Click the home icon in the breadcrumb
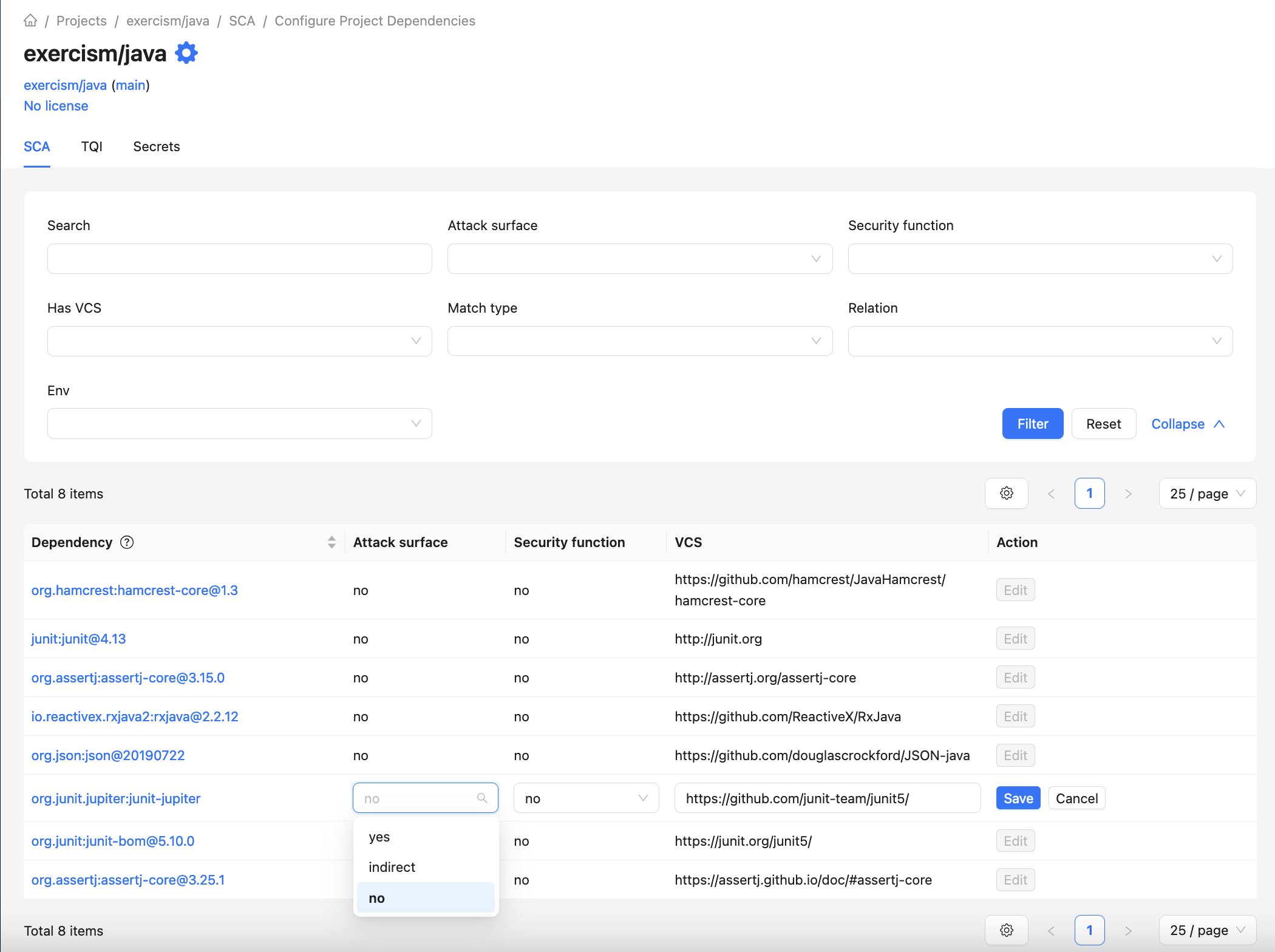This screenshot has width=1275, height=952. pyautogui.click(x=30, y=21)
